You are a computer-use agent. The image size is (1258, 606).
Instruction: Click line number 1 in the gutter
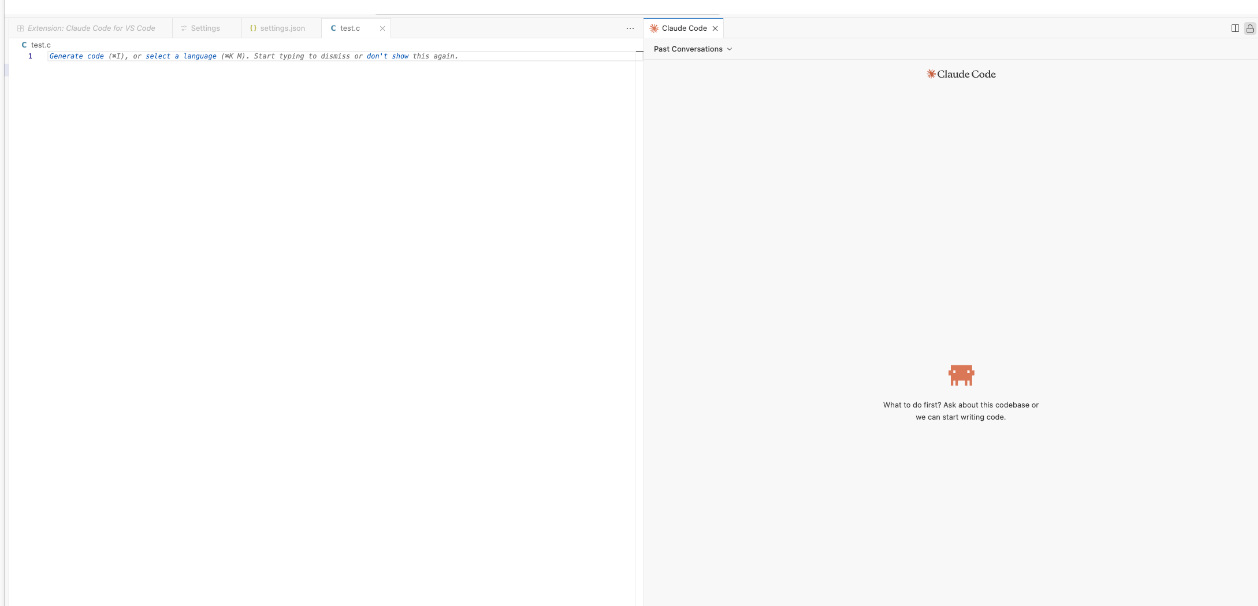30,56
